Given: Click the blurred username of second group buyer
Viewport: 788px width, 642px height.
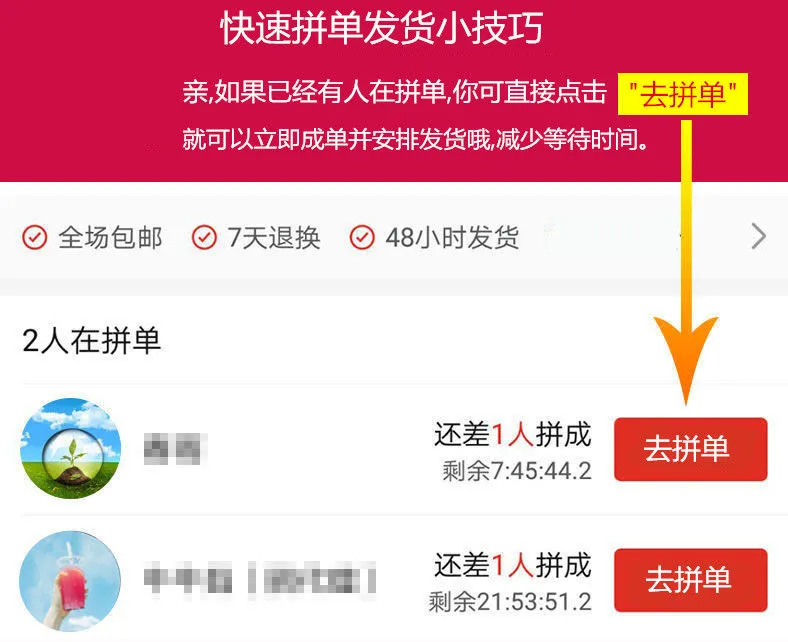Looking at the screenshot, I should [x=259, y=580].
